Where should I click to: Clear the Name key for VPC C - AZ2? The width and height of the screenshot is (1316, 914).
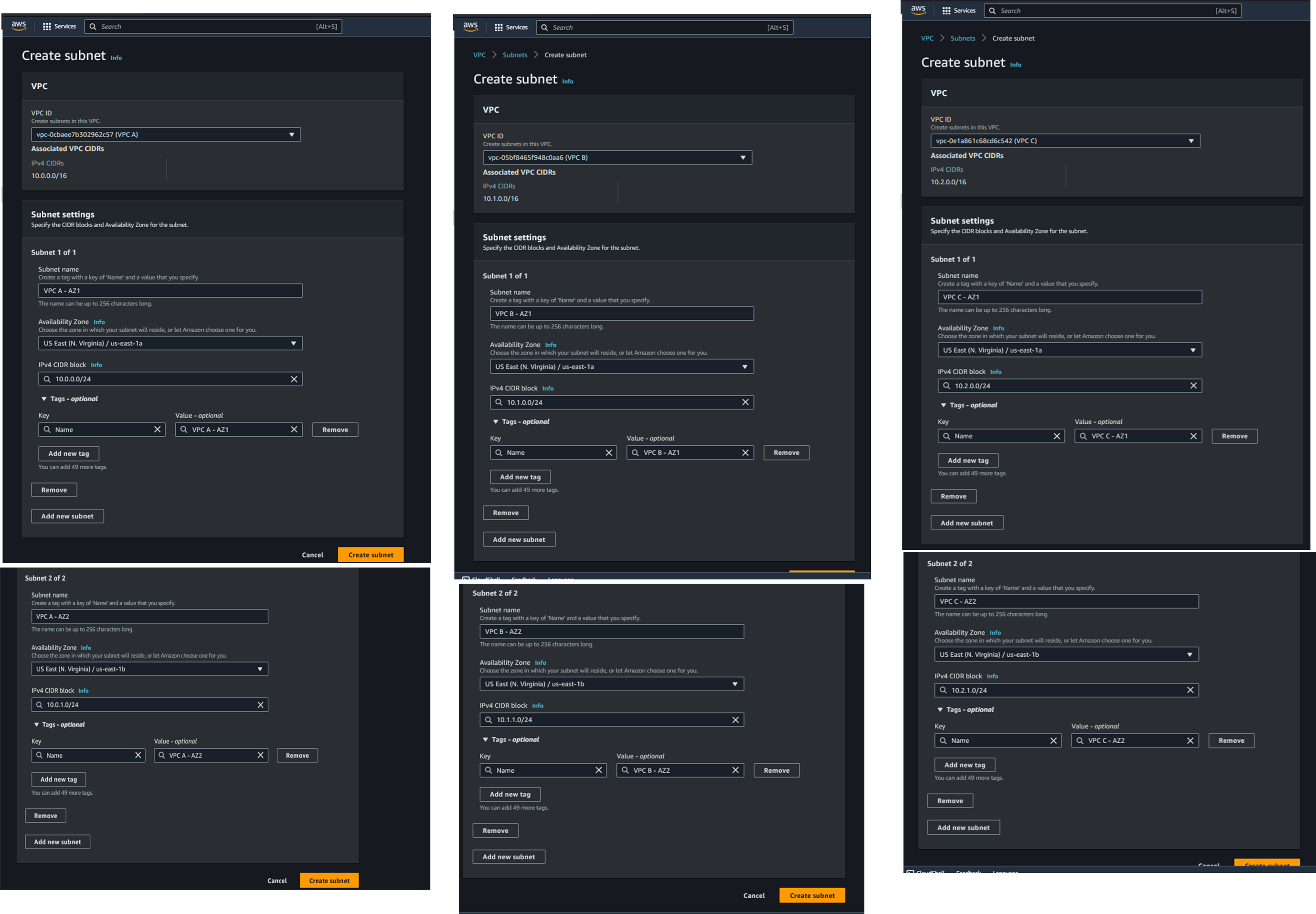[x=1053, y=740]
